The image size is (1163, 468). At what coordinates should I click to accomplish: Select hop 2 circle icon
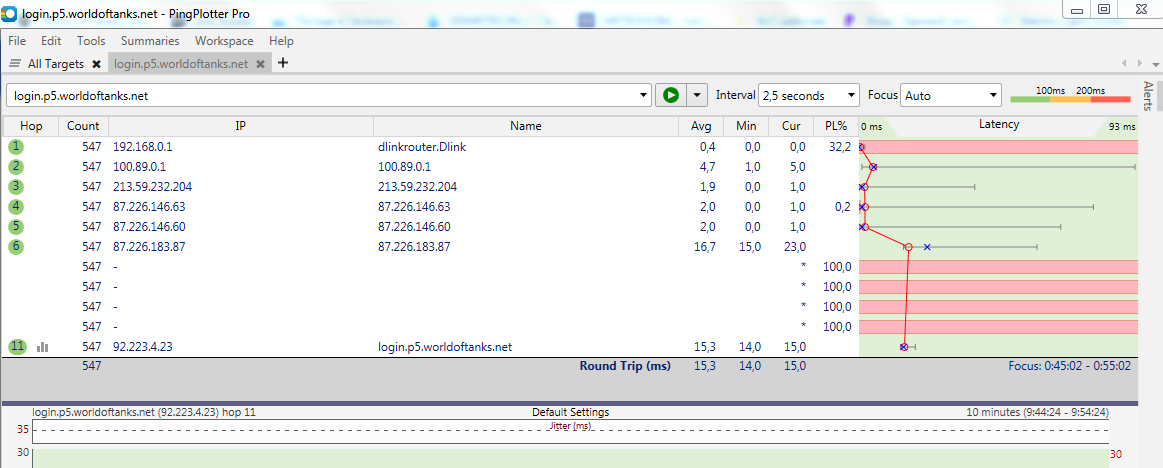(x=16, y=166)
